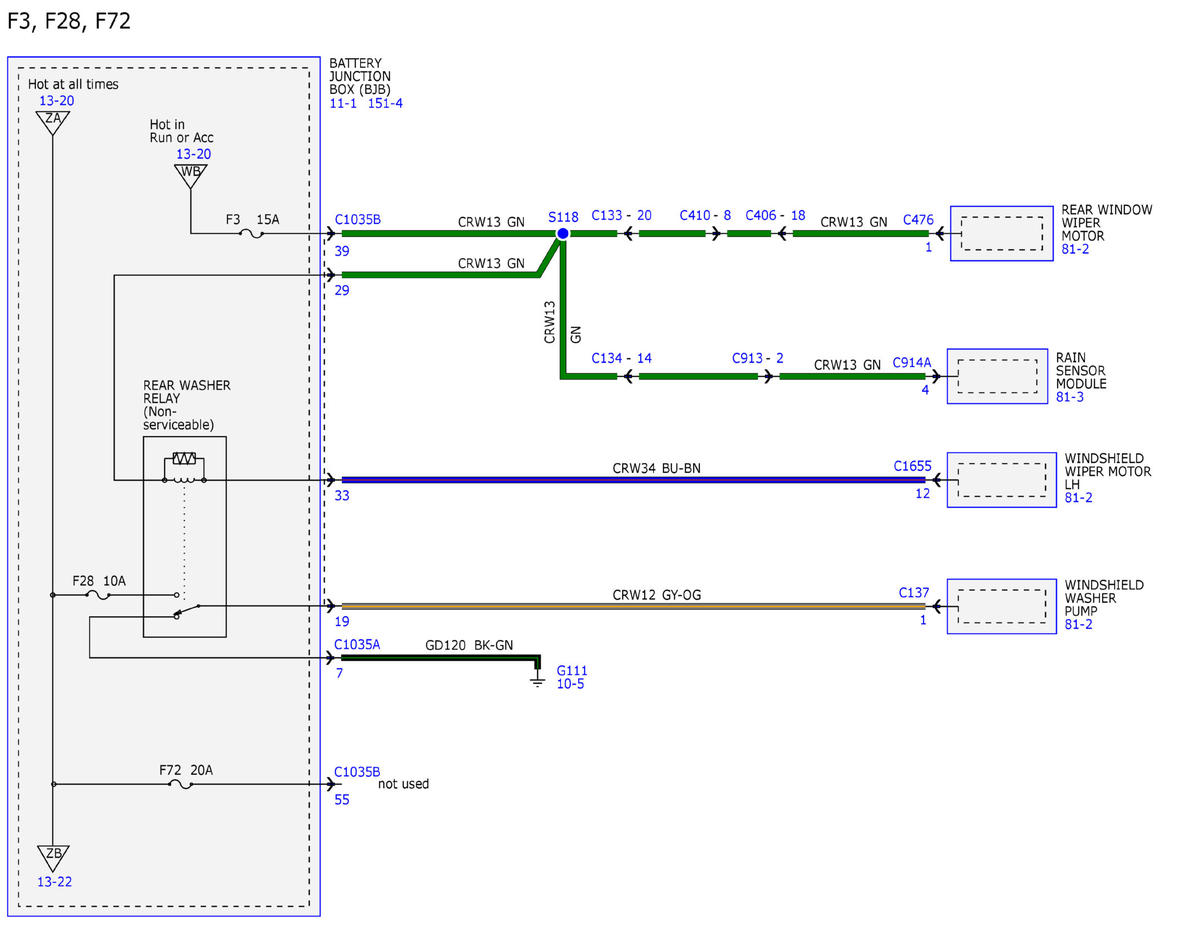
Task: Open the 81-2 link under Windshield Wiper Motor LH
Action: [x=1078, y=497]
